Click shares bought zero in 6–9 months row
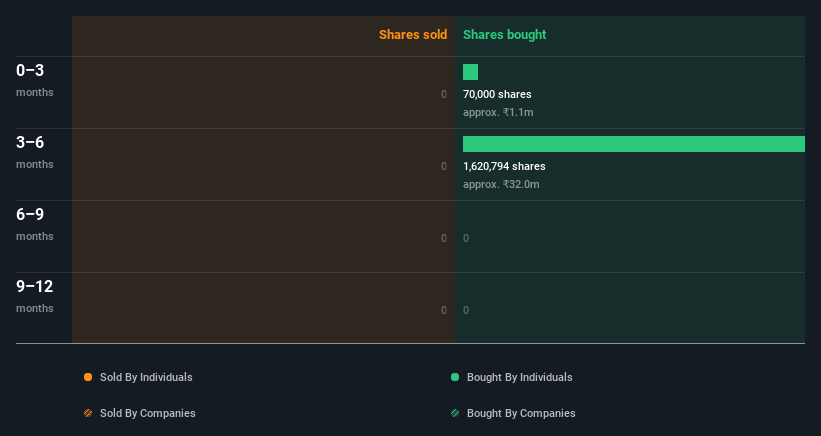The width and height of the screenshot is (821, 436). click(466, 238)
